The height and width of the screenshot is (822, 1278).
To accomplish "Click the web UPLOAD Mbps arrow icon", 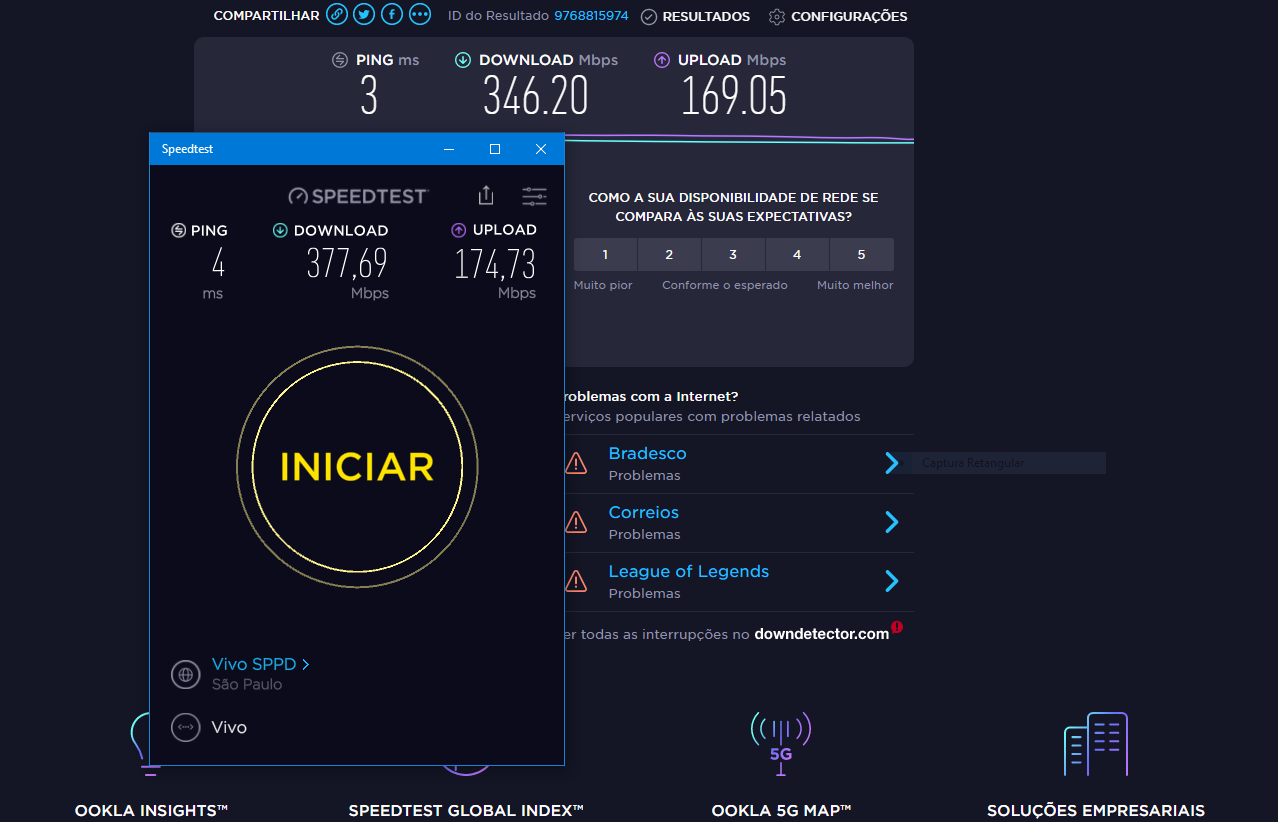I will pyautogui.click(x=662, y=60).
